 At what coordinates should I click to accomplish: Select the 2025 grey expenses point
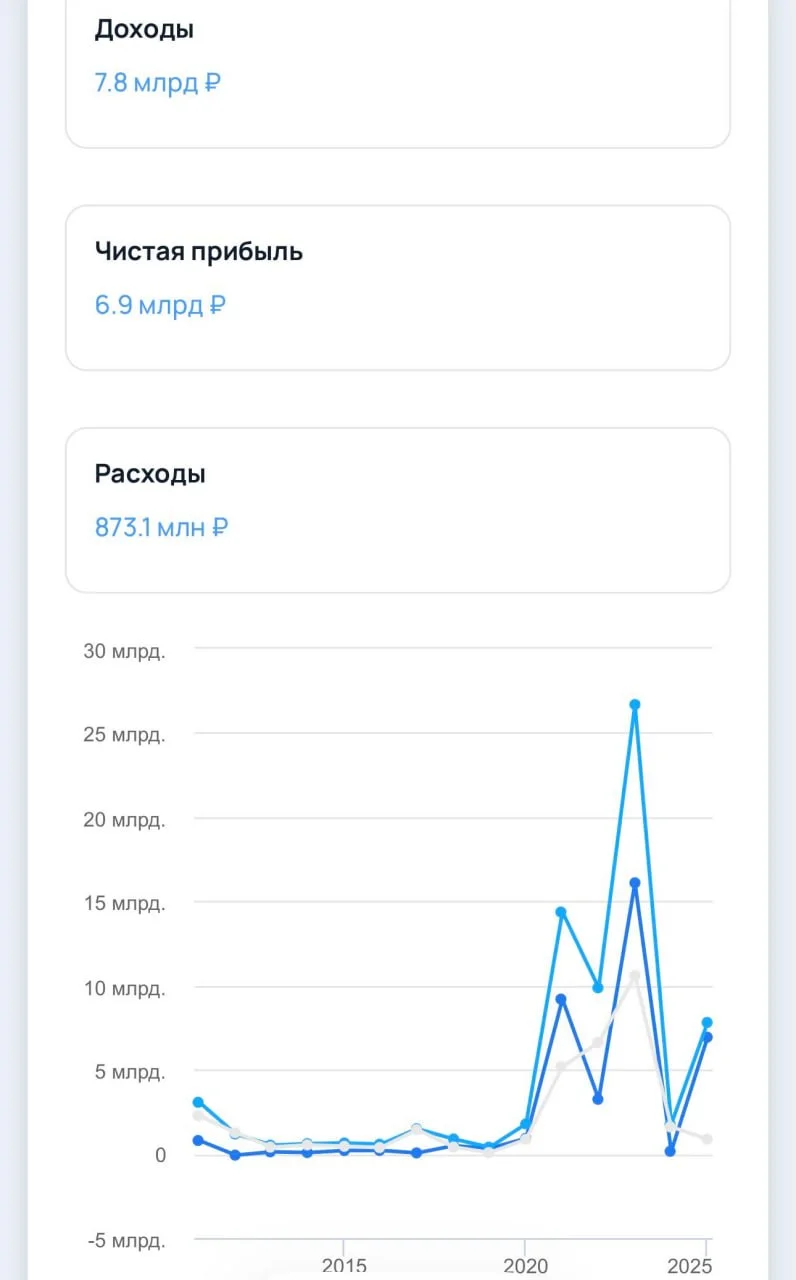point(706,1139)
